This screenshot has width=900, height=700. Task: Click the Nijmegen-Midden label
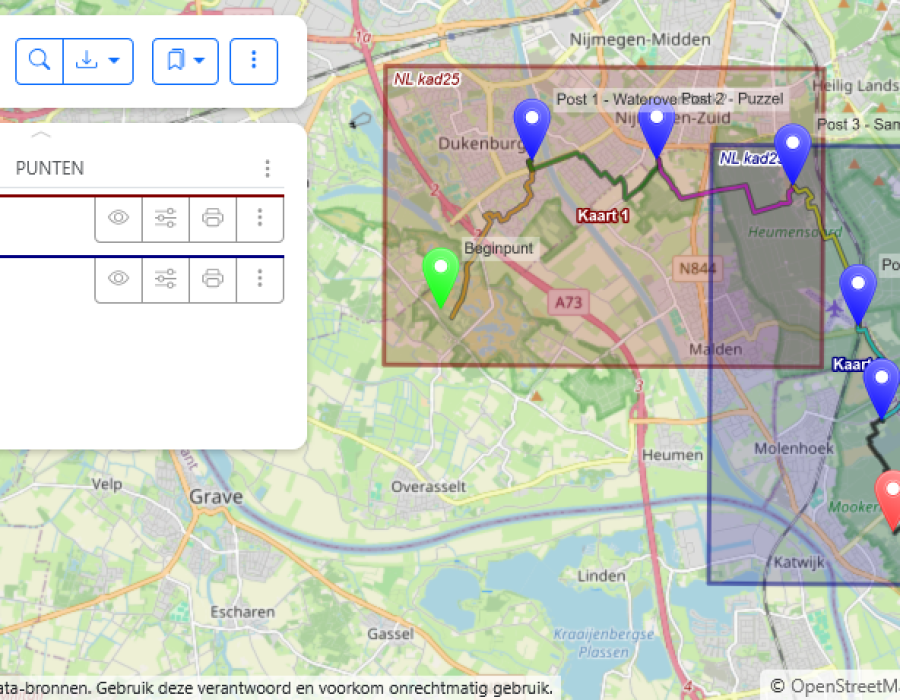point(640,40)
